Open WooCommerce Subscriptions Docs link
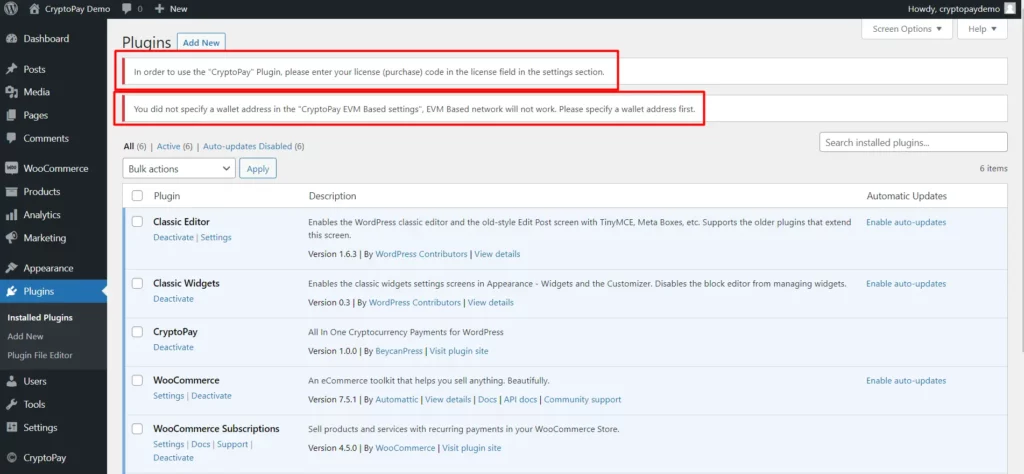Screen dimensions: 1024x474 point(200,445)
